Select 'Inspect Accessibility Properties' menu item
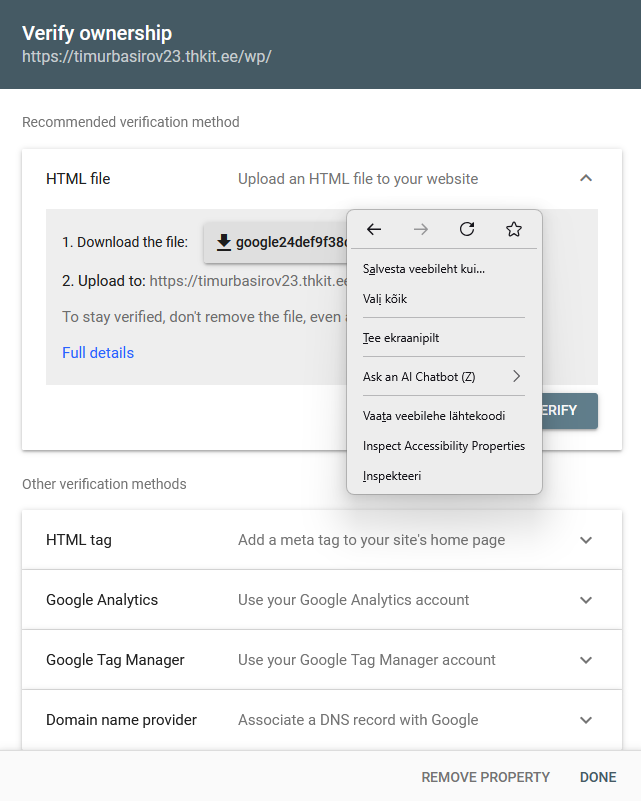This screenshot has width=641, height=801. click(443, 446)
